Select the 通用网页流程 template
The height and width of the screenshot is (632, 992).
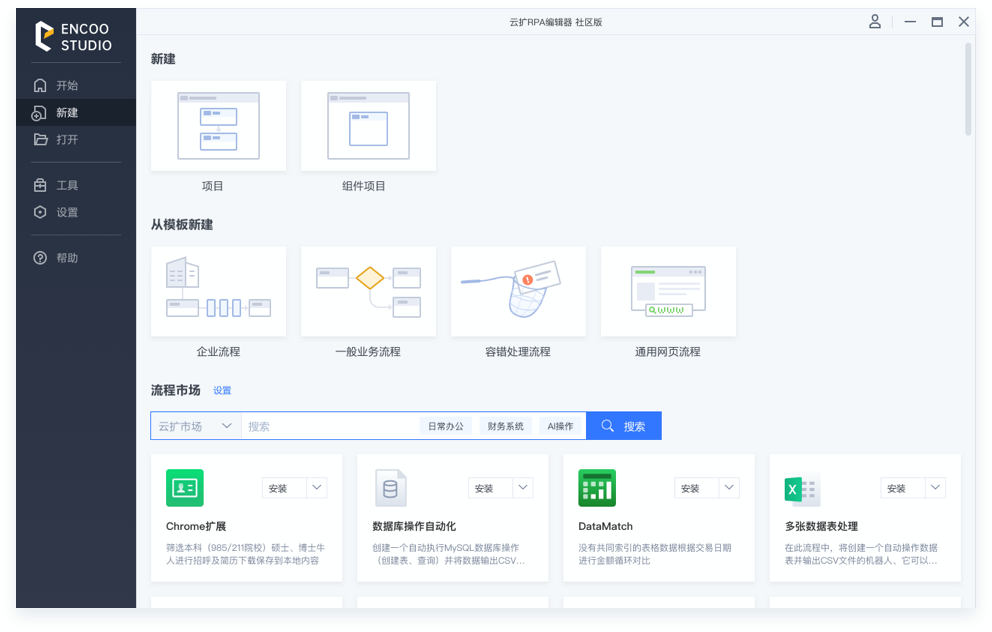(x=668, y=292)
